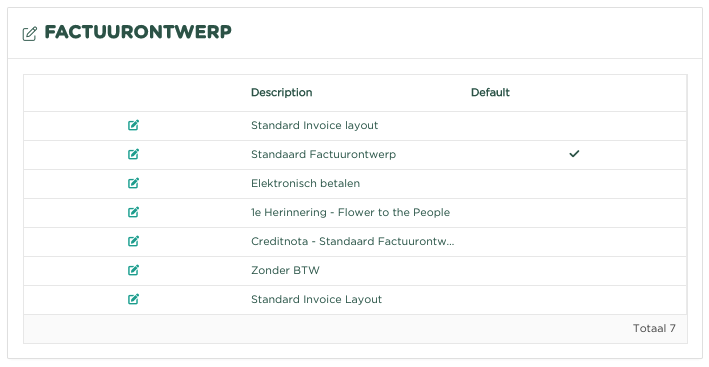The height and width of the screenshot is (367, 709).
Task: Open 1e Herinnering - Flower to the People
Action: [x=350, y=212]
